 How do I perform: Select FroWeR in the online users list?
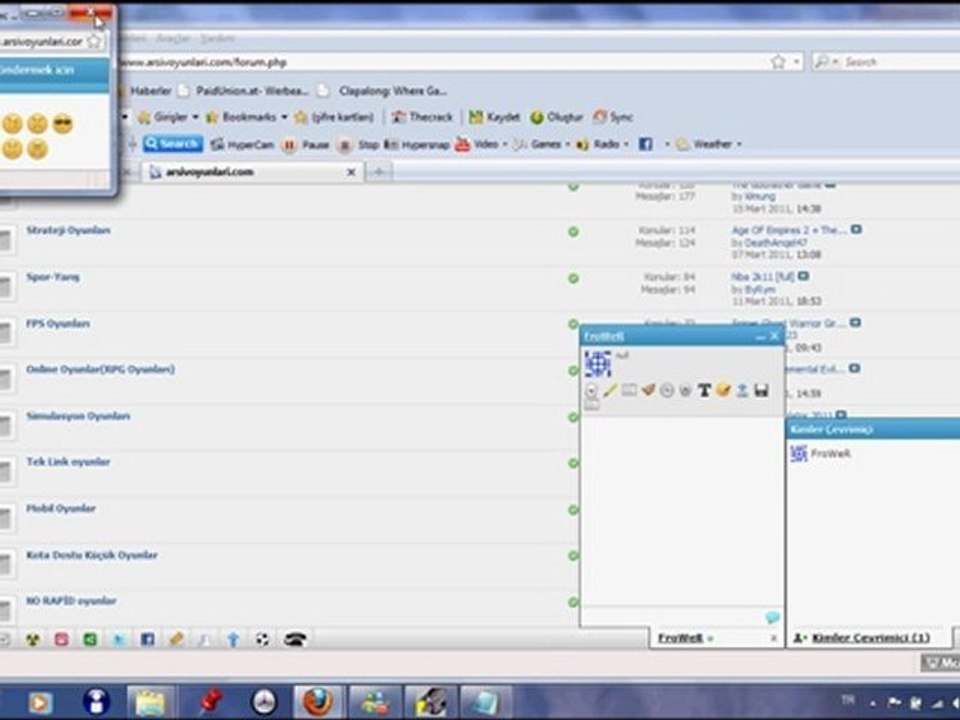830,454
